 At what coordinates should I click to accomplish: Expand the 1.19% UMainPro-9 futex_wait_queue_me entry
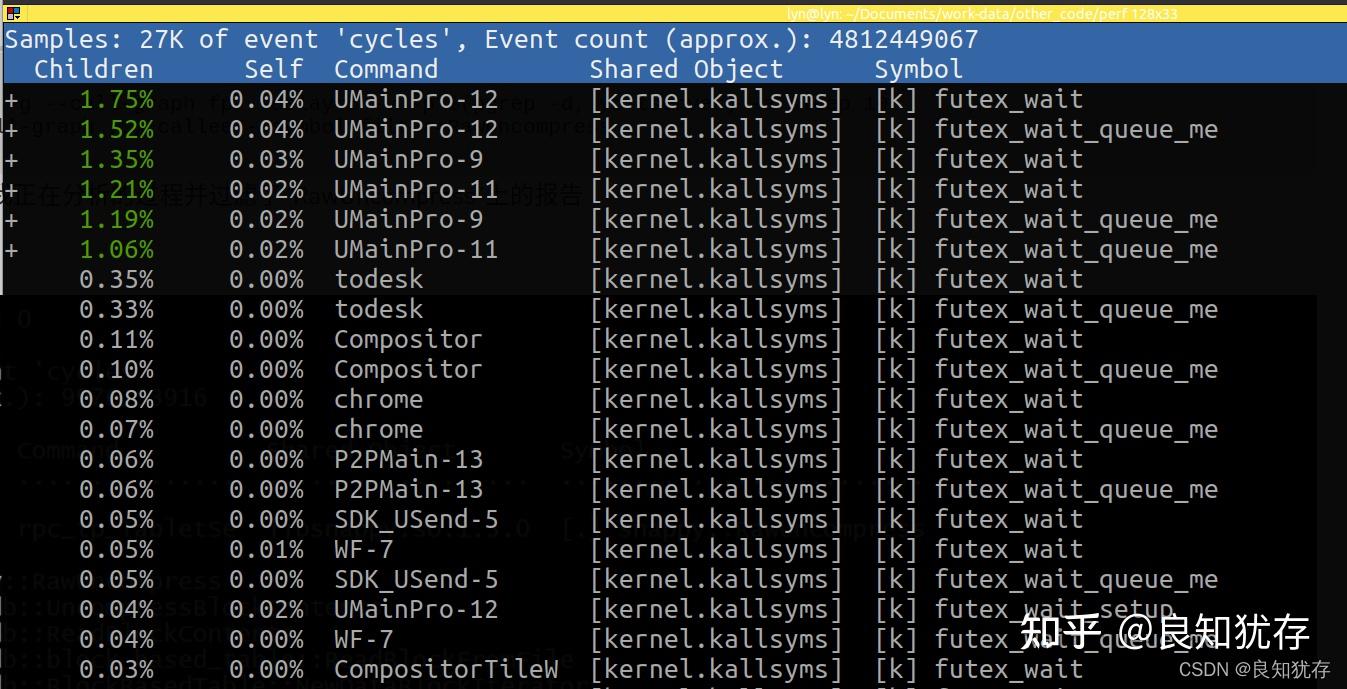11,220
